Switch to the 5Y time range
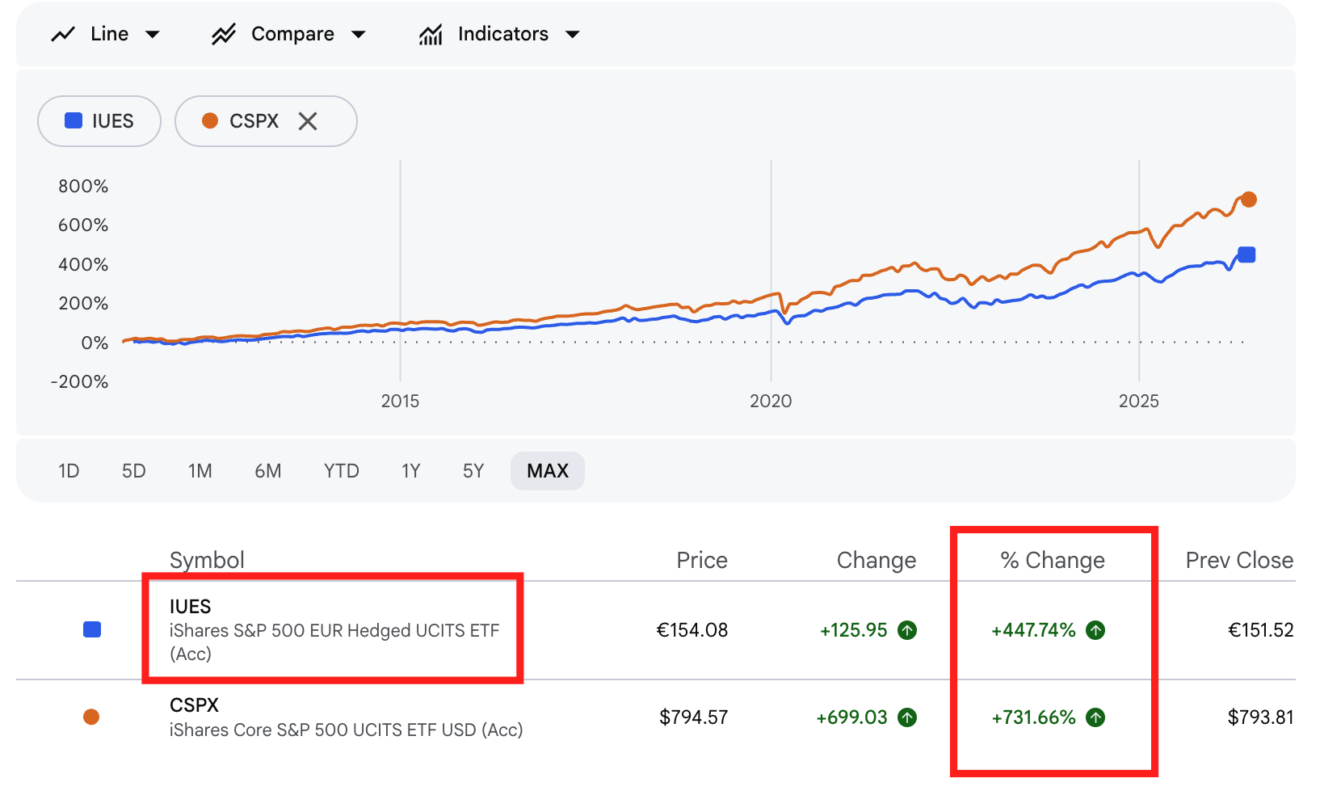 tap(473, 470)
